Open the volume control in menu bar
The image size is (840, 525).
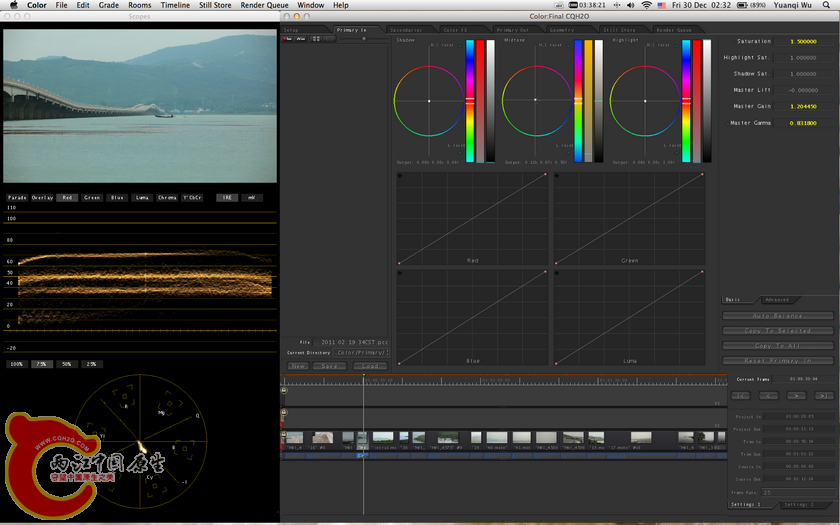click(631, 5)
